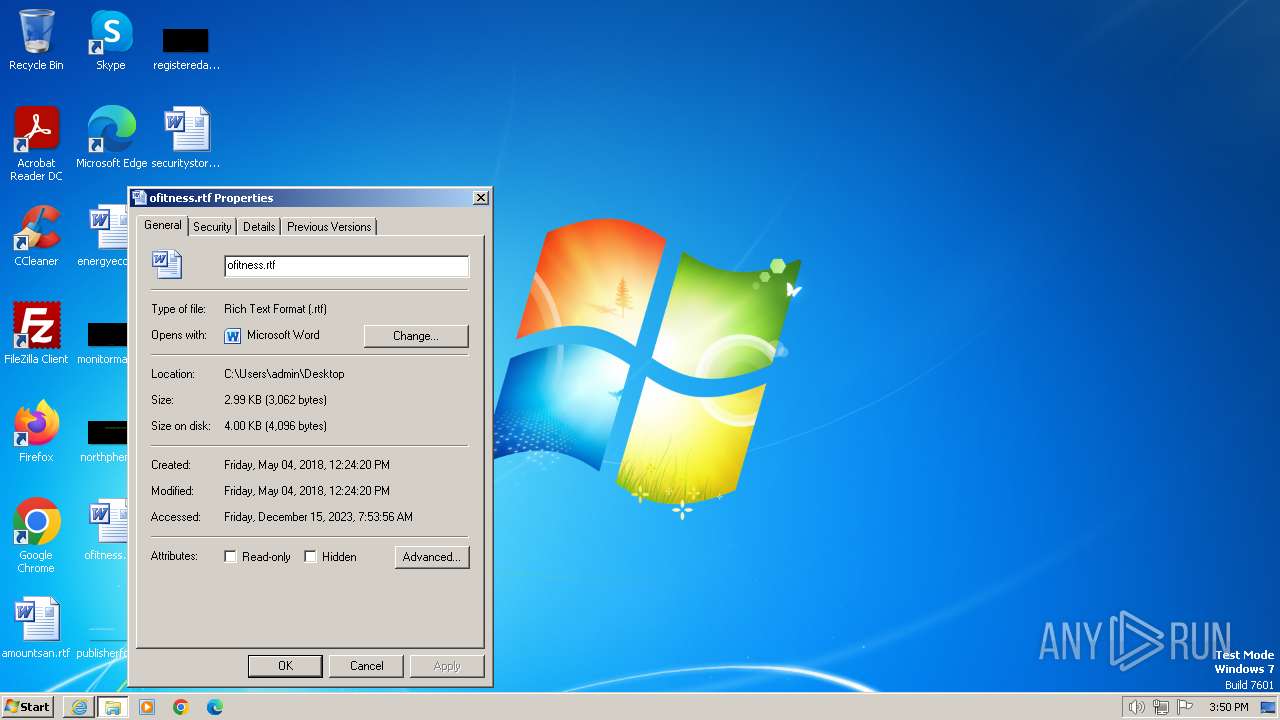Open Google Chrome desktop shortcut
This screenshot has width=1280, height=720.
click(x=36, y=536)
